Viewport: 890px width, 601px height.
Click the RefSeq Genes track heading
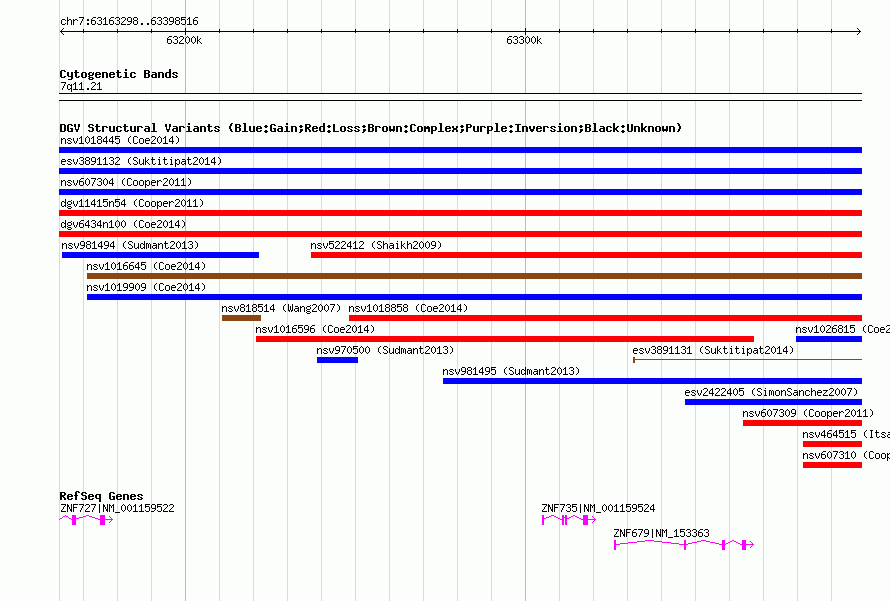101,496
